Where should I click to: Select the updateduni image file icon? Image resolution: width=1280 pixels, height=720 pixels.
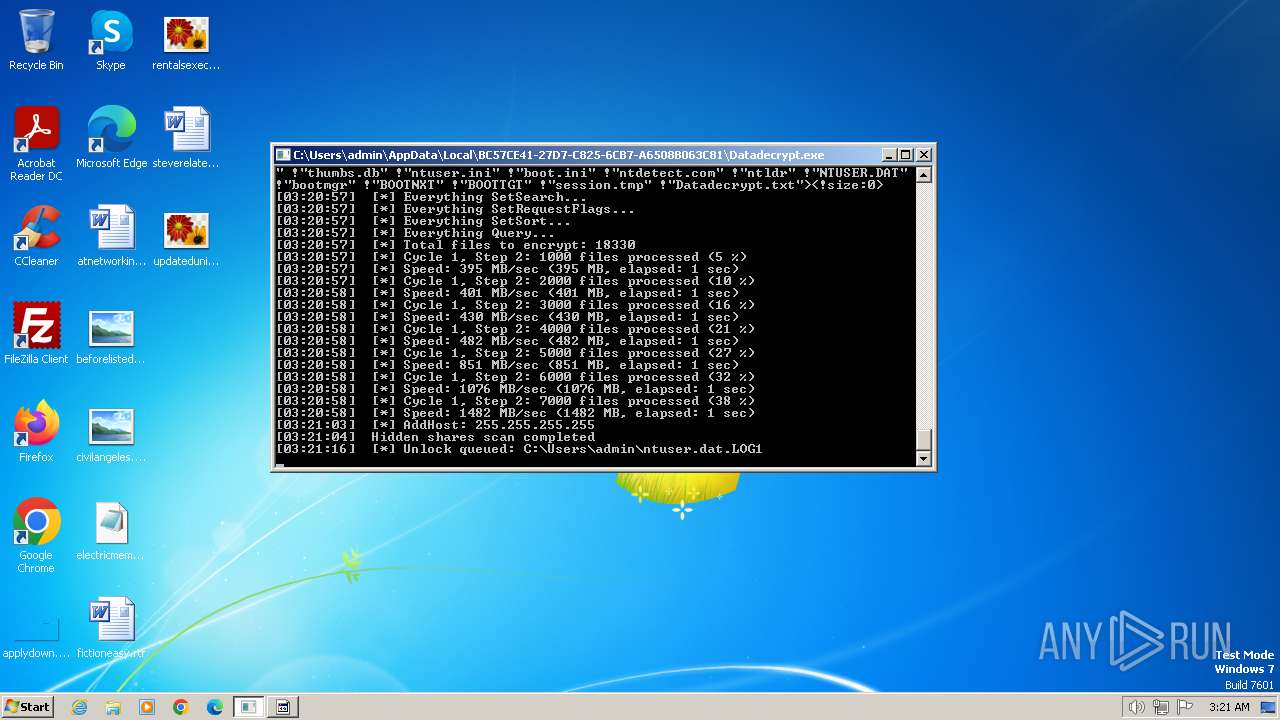point(186,236)
